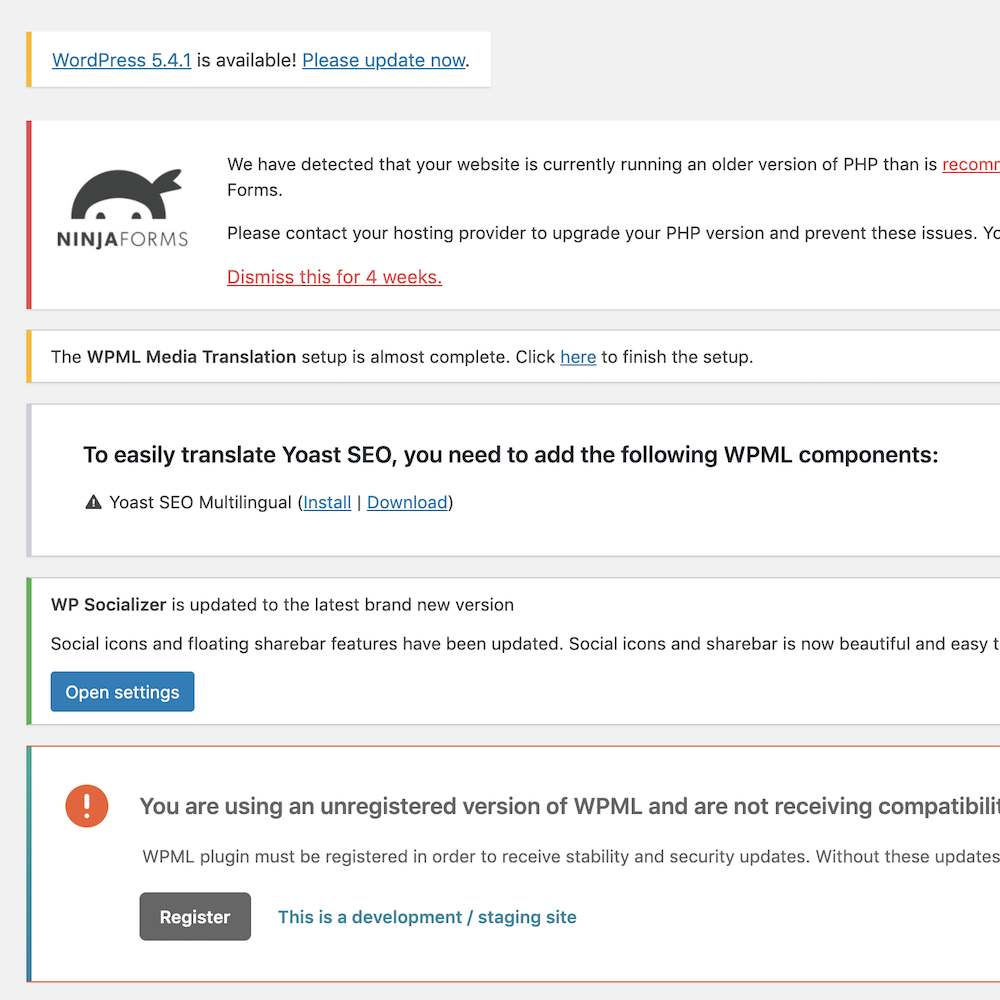Register the WPML plugin

(195, 917)
